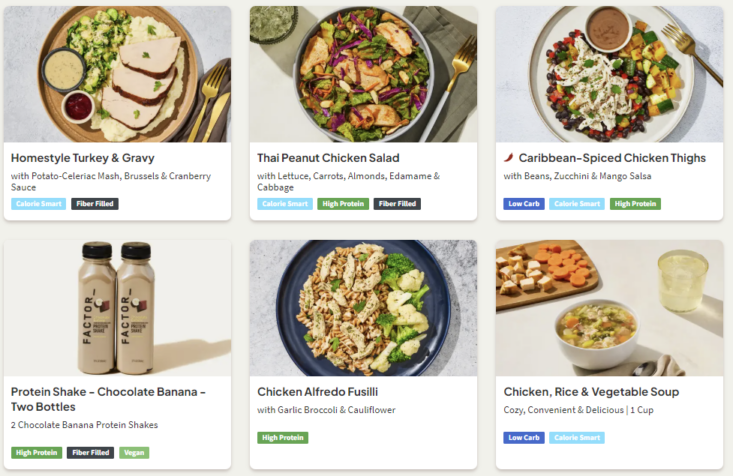Click the Chicken, Rice & Vegetable Soup image

point(609,308)
